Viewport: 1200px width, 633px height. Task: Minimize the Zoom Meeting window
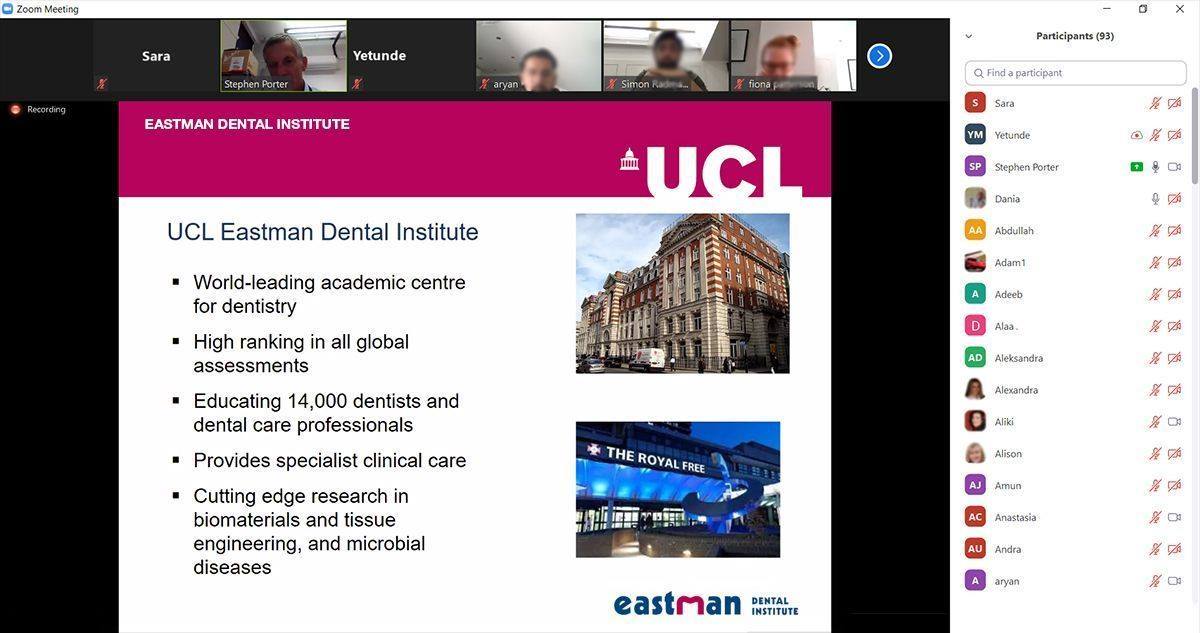[1106, 9]
